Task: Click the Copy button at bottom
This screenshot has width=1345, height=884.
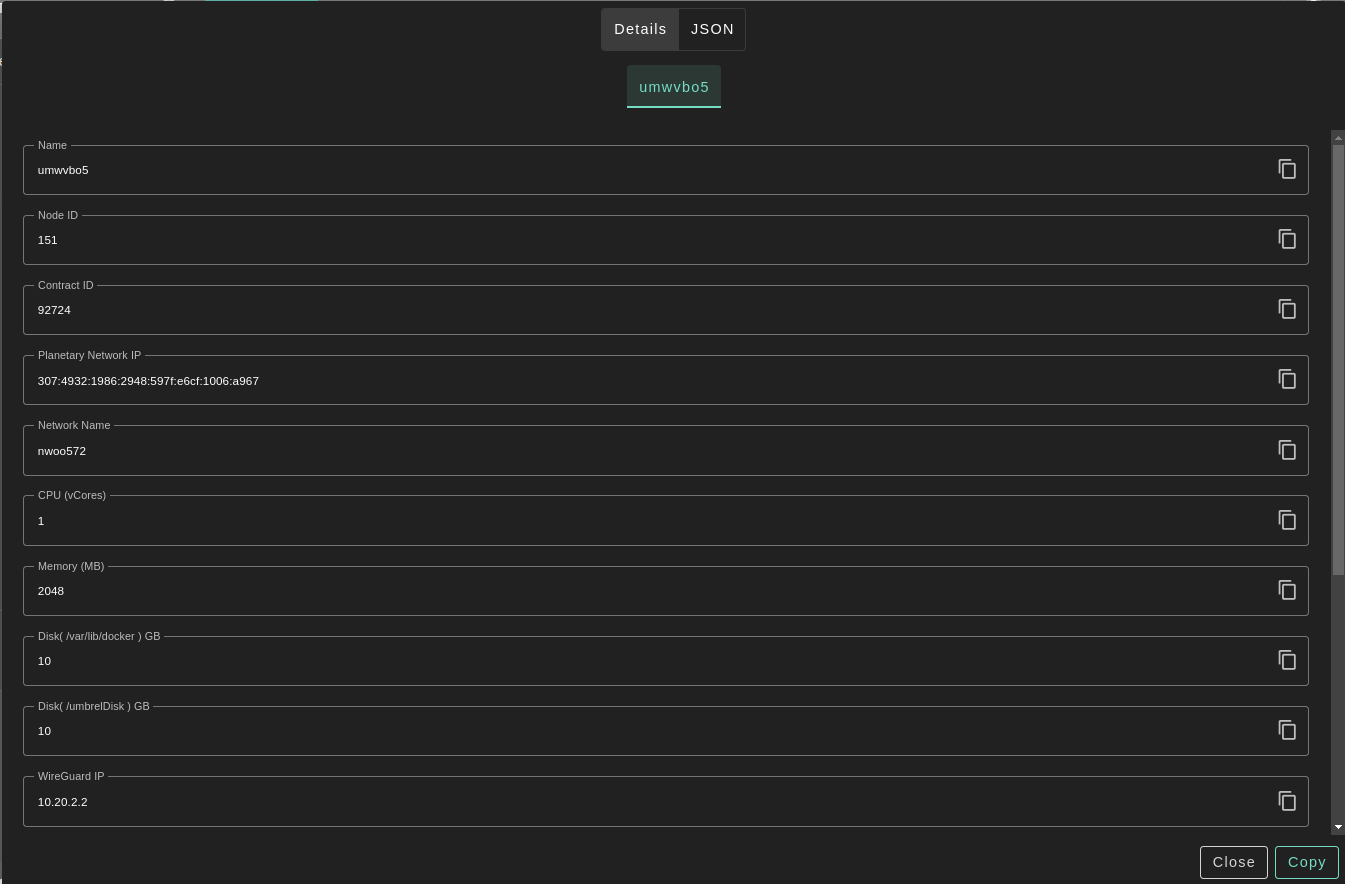Action: pyautogui.click(x=1306, y=862)
